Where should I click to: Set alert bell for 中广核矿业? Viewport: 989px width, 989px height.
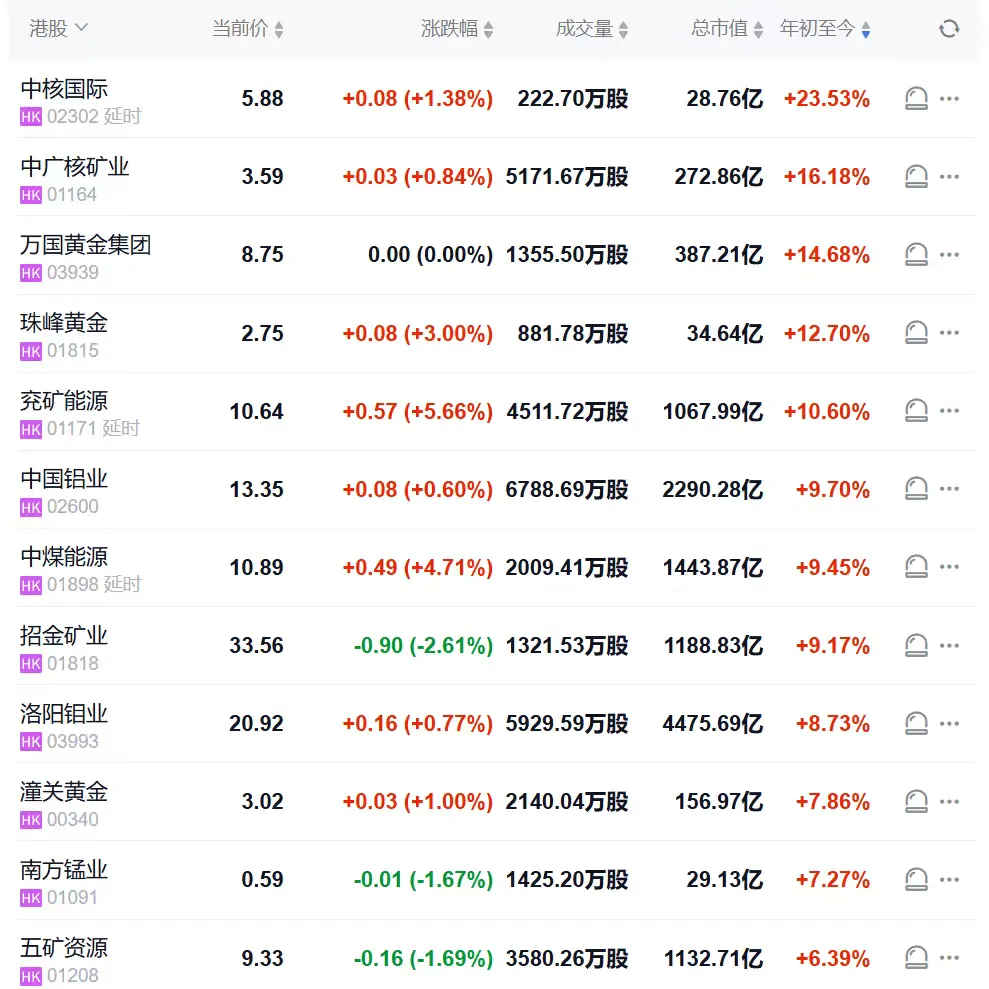916,177
